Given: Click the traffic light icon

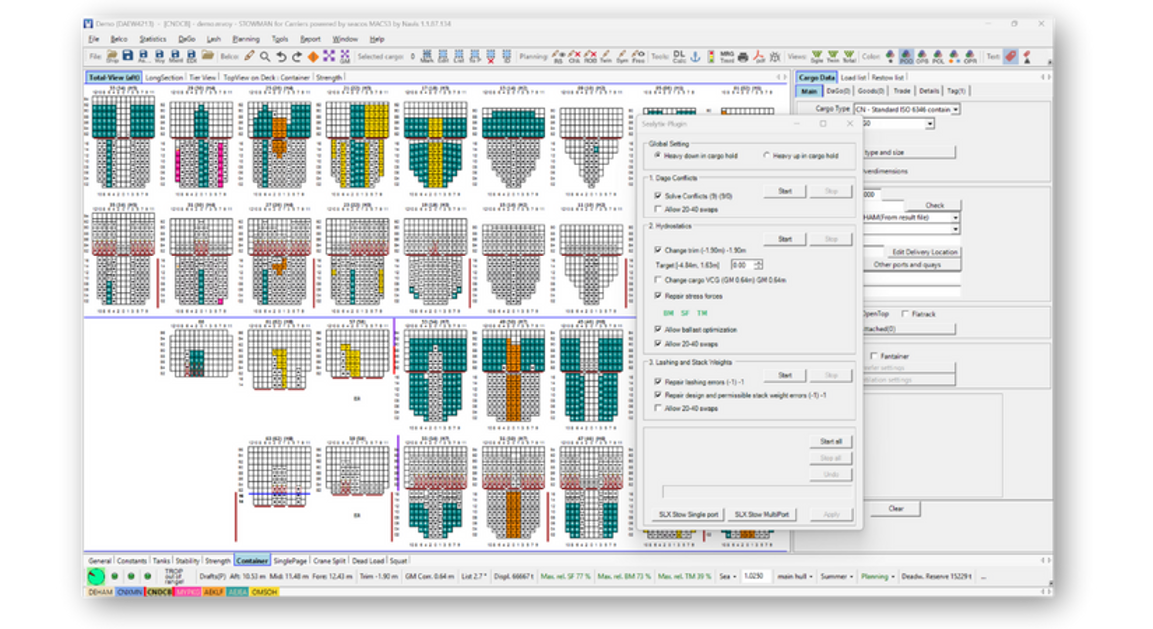Looking at the screenshot, I should (x=712, y=57).
